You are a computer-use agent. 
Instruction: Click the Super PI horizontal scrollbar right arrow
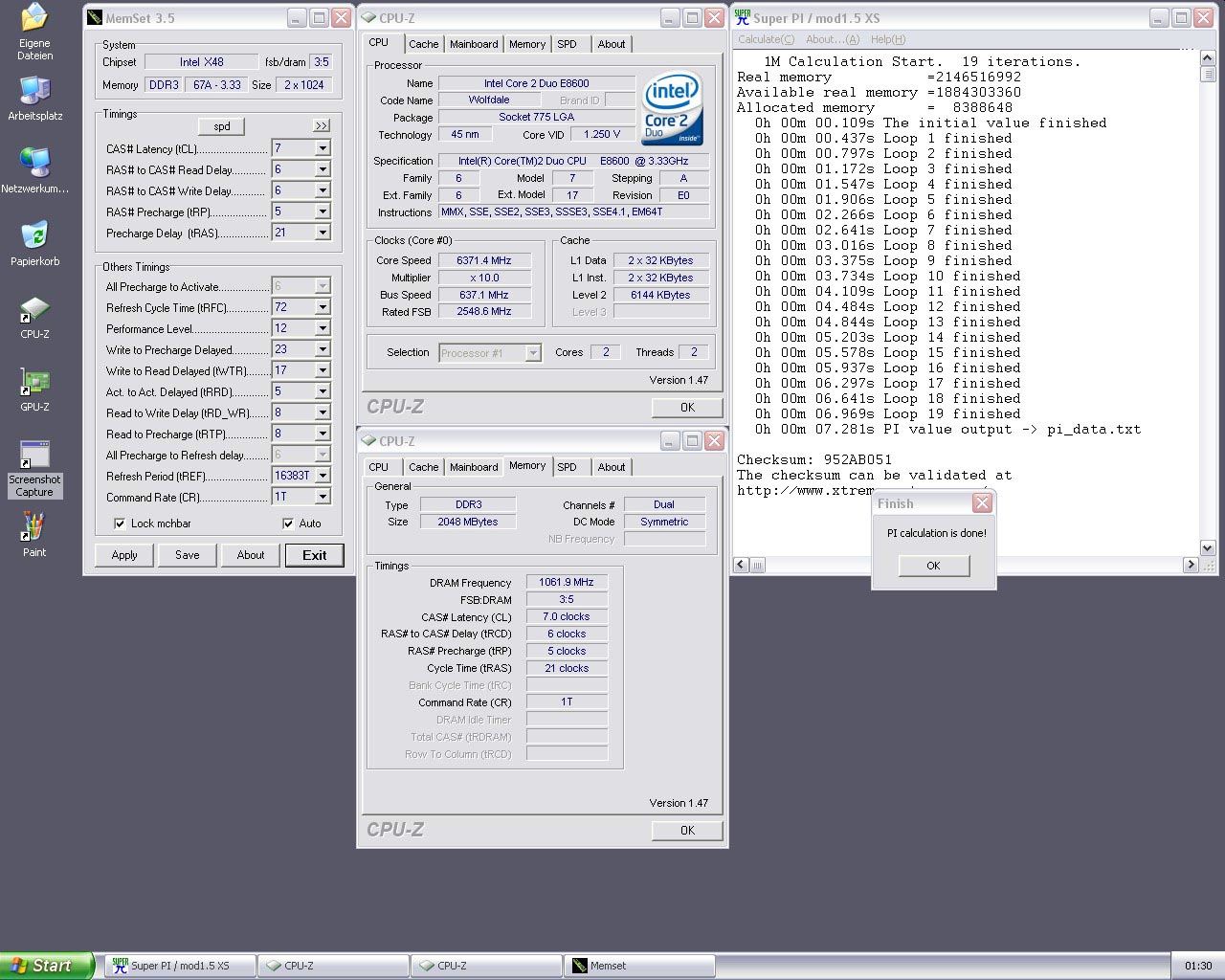click(x=1191, y=565)
